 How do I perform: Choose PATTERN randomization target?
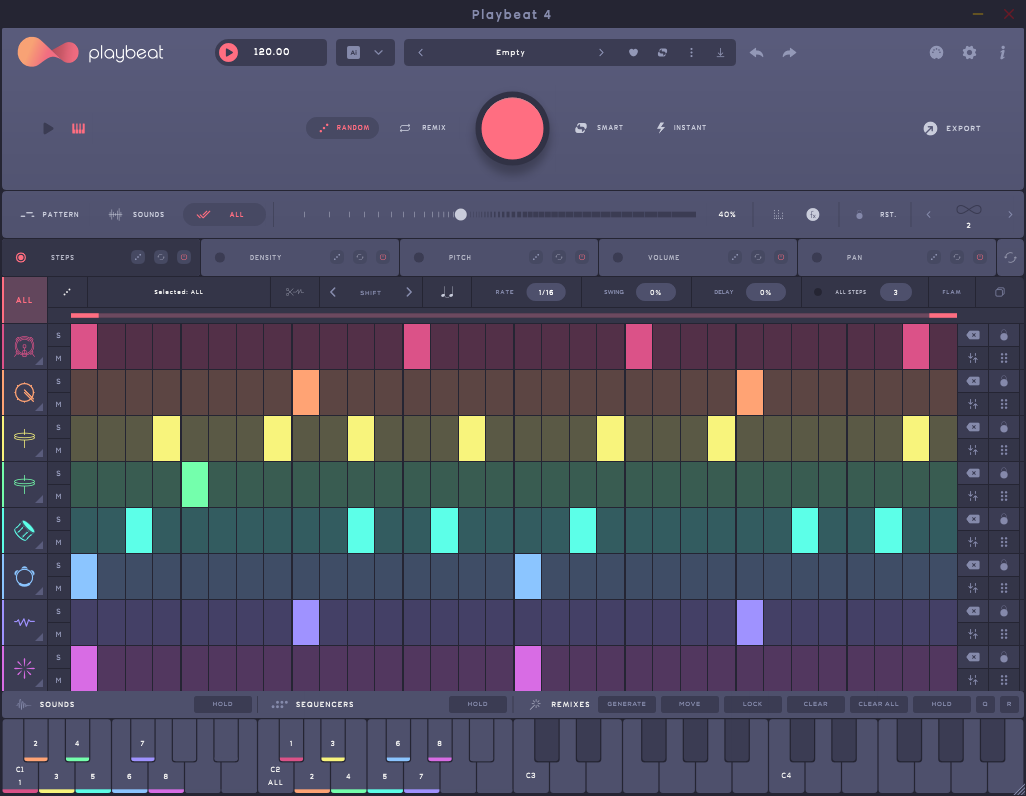(x=49, y=214)
